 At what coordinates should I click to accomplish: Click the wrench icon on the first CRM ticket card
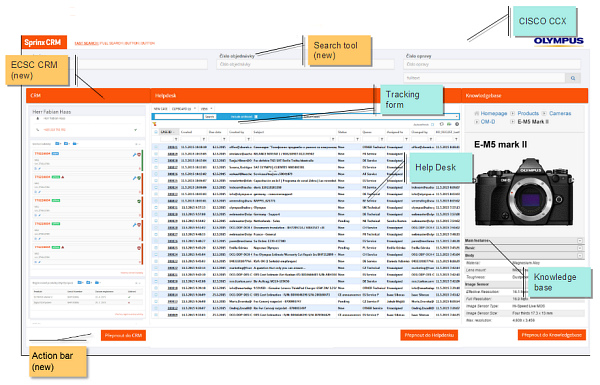point(134,155)
